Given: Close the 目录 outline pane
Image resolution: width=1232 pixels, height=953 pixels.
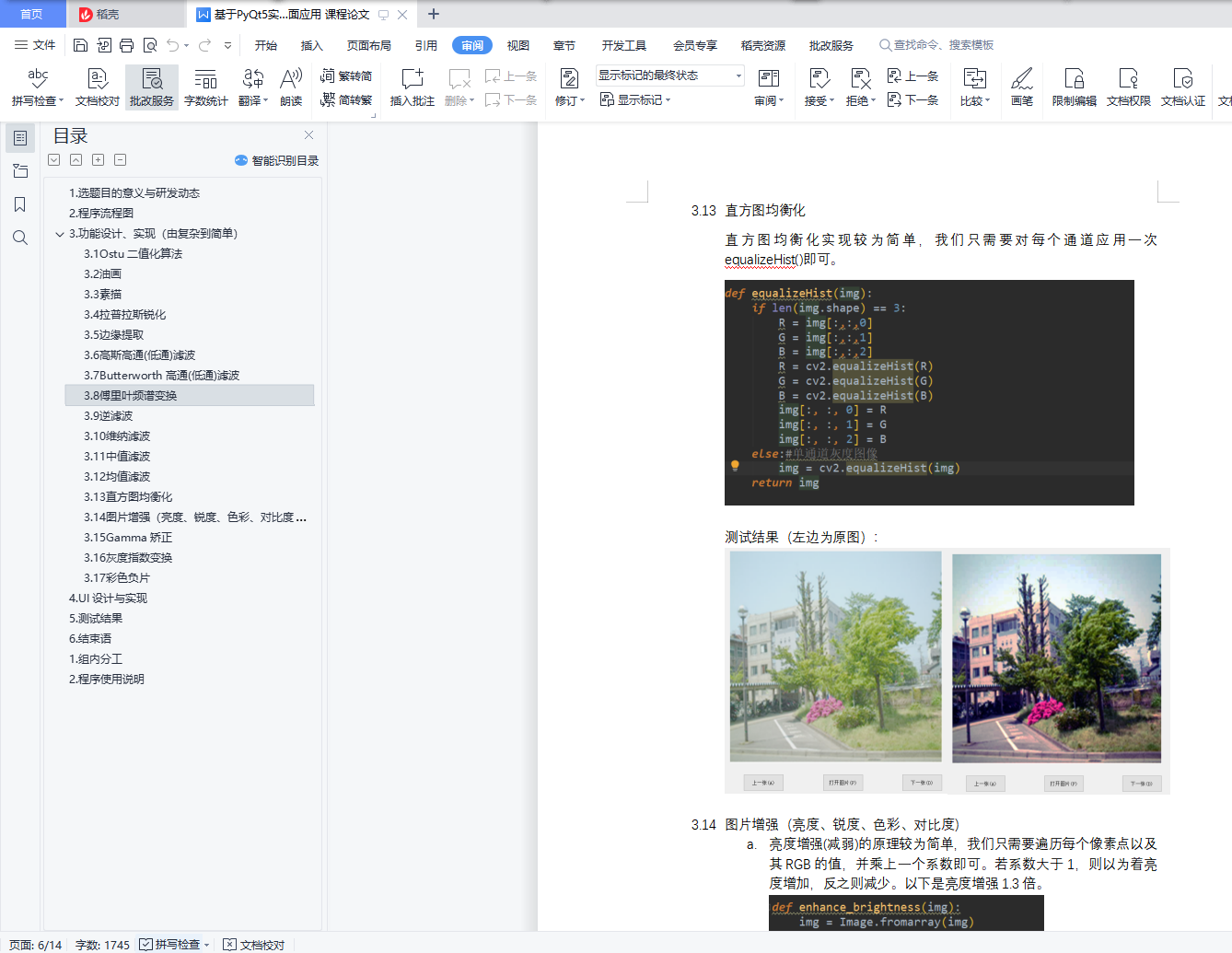Looking at the screenshot, I should click(x=309, y=134).
